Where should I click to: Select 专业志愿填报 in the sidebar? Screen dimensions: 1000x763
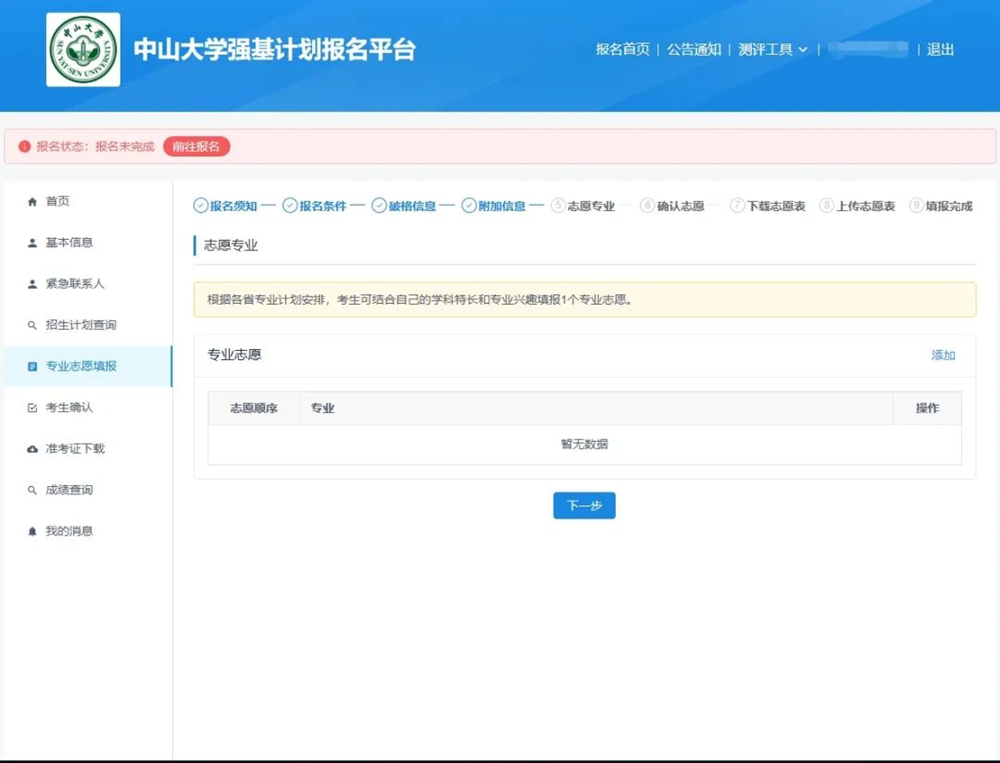tap(81, 366)
